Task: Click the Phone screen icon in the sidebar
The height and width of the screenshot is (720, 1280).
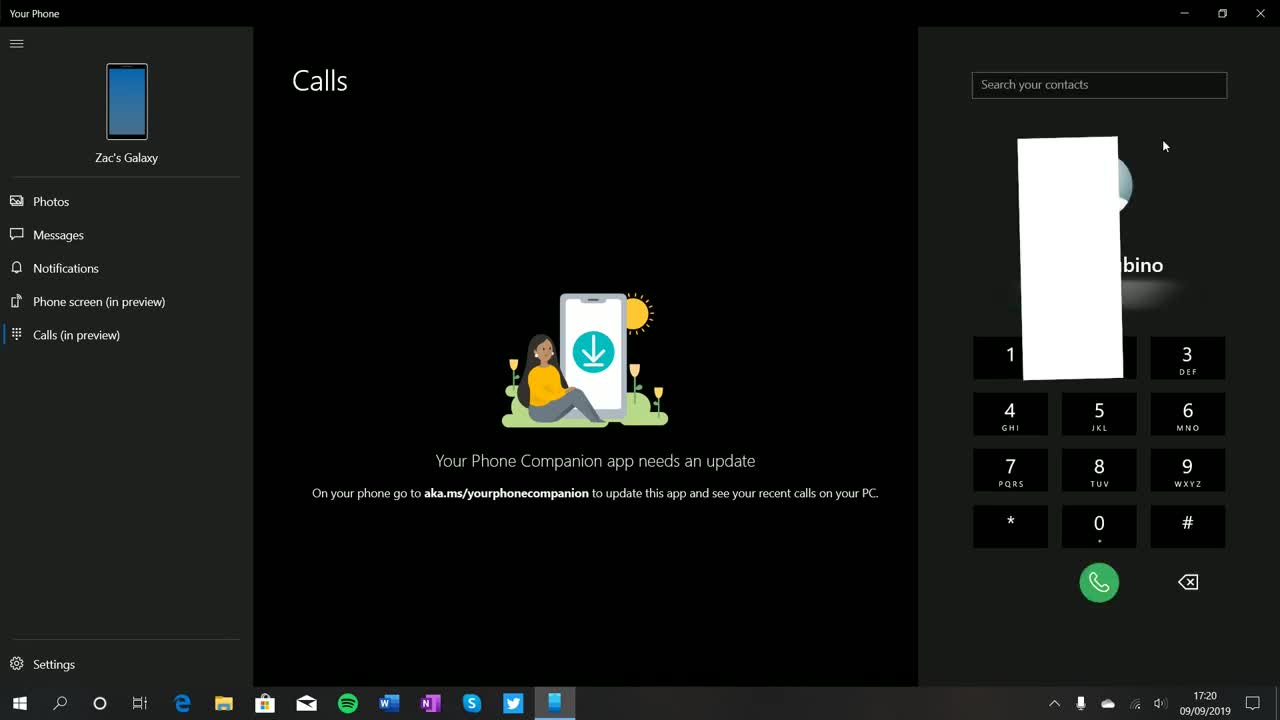Action: pyautogui.click(x=16, y=301)
